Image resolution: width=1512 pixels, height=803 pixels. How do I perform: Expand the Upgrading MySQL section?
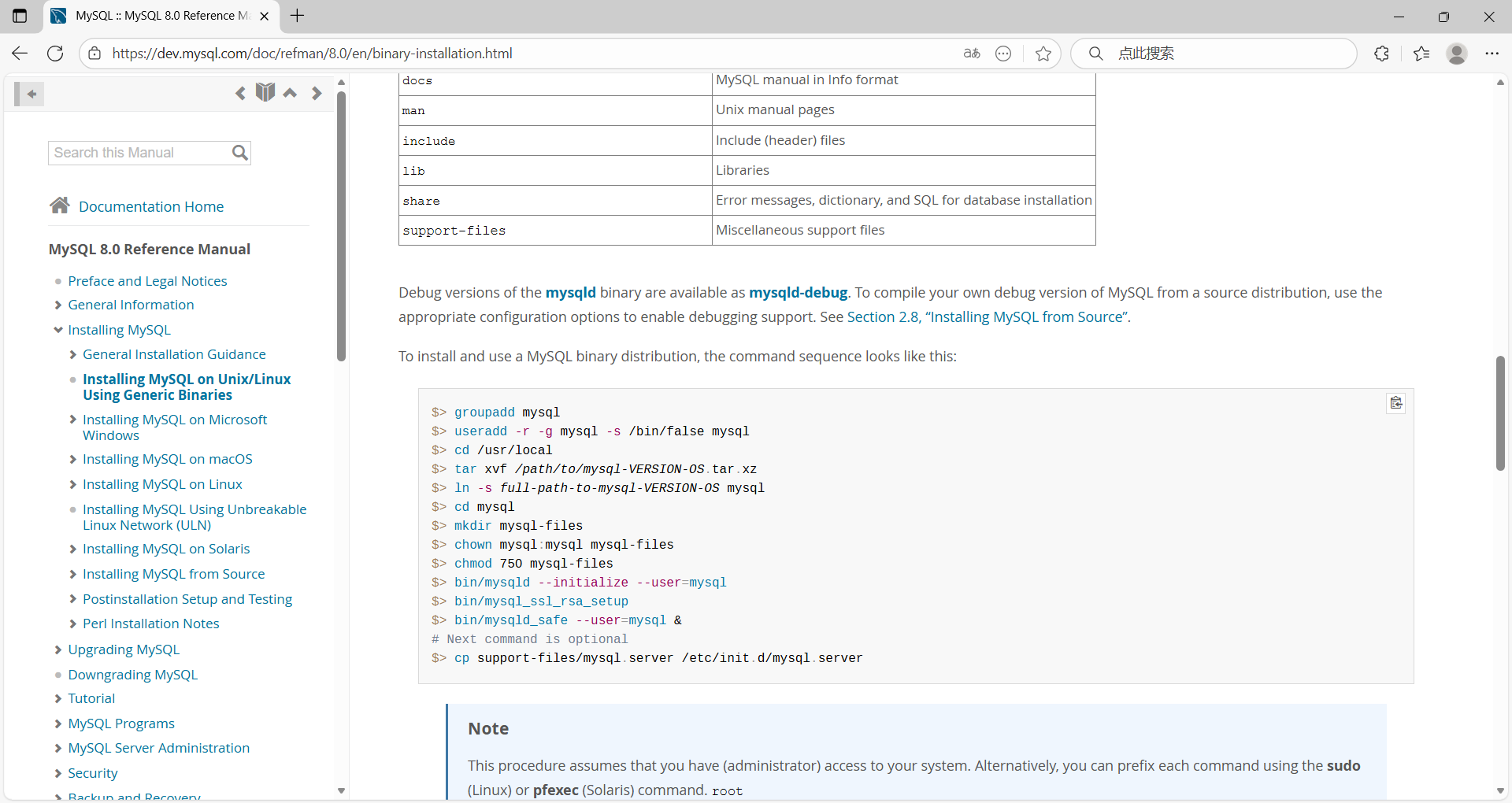coord(58,650)
